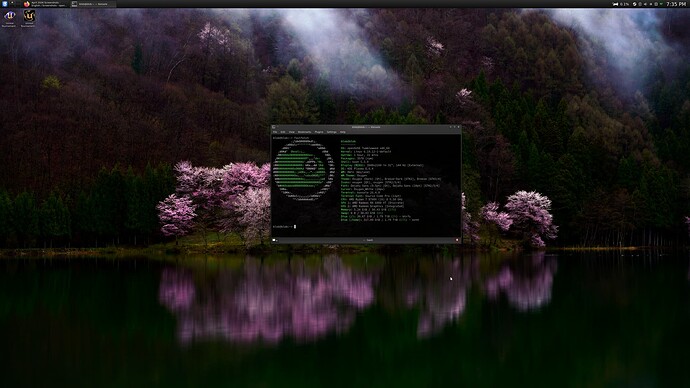Expand hidden system tray icons with the arrow
Screen dimensions: 690x388
[x=661, y=4]
